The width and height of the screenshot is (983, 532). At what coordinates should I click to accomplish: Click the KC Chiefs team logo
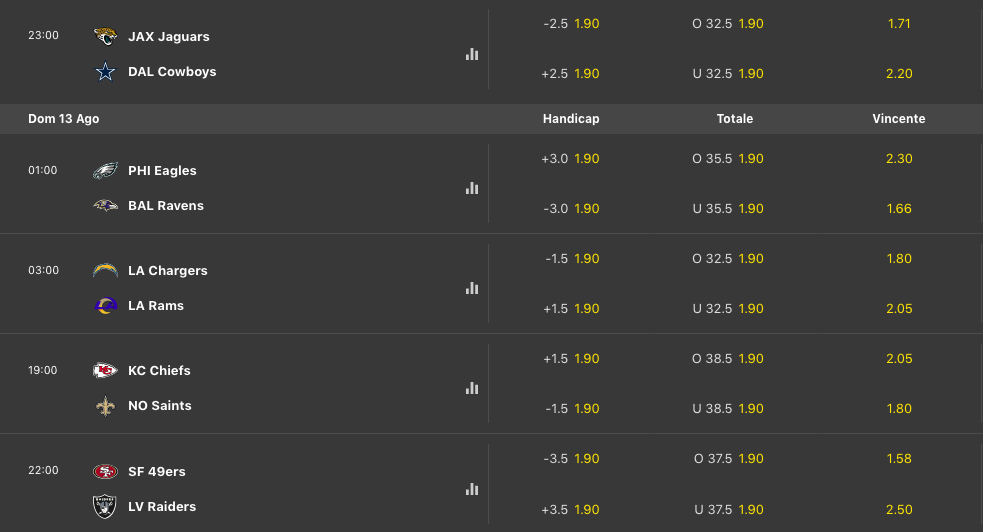point(105,371)
